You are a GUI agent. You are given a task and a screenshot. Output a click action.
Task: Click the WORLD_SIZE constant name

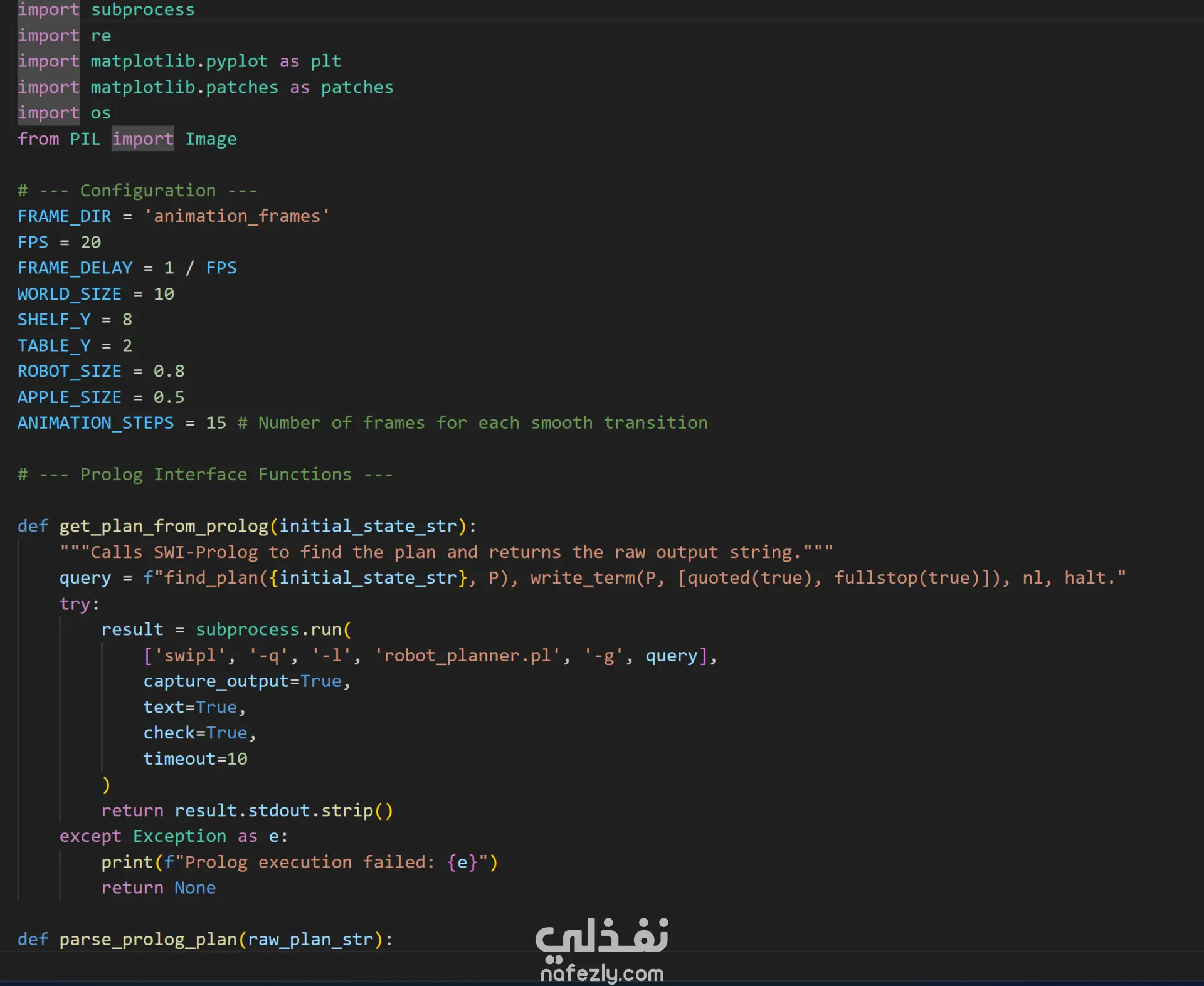click(69, 294)
